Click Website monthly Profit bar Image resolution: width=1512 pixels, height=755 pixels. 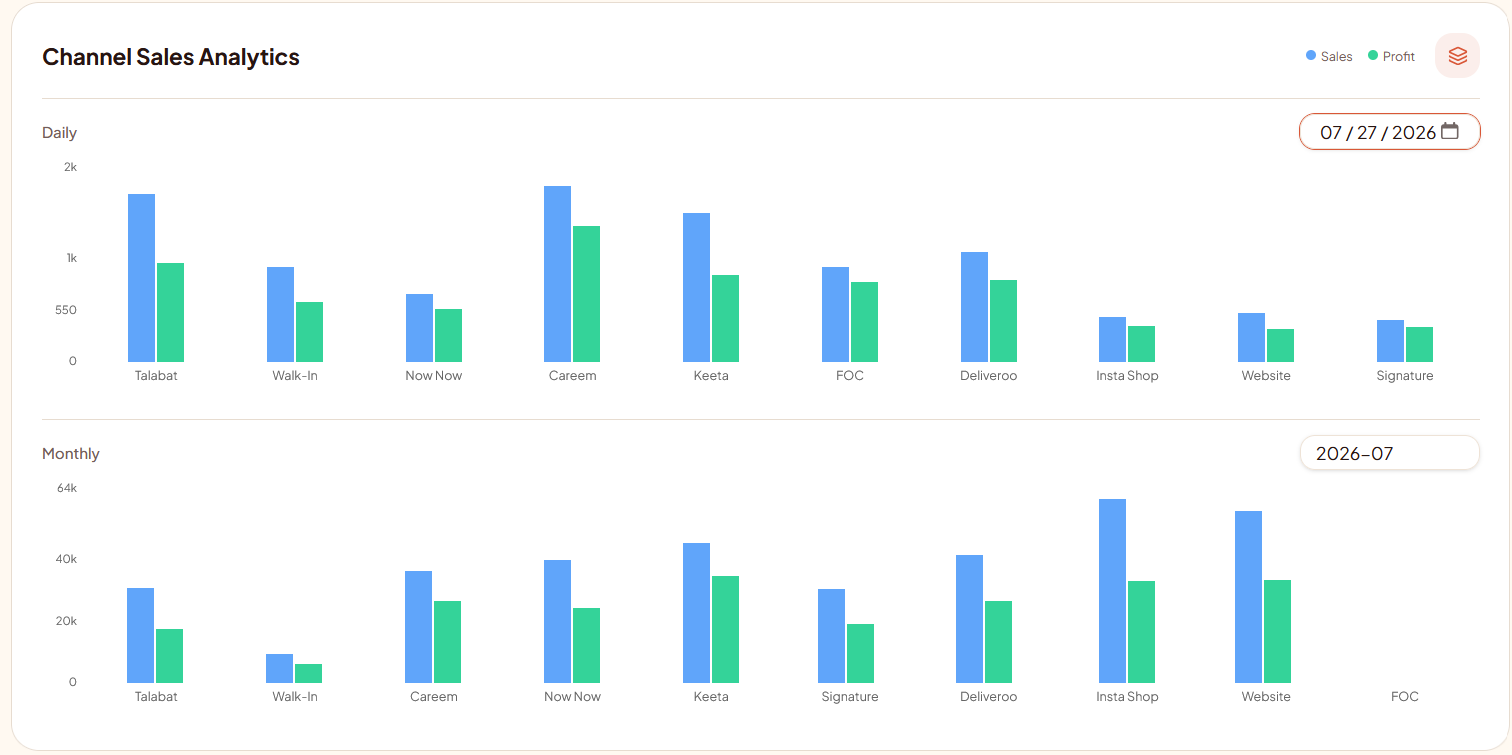click(x=1277, y=632)
